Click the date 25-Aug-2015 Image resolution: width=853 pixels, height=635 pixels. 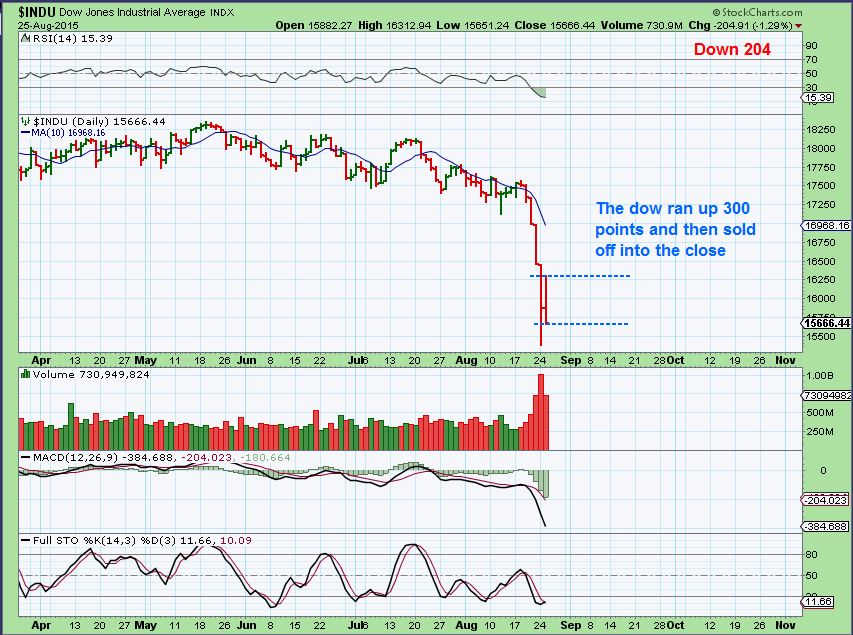[x=48, y=26]
